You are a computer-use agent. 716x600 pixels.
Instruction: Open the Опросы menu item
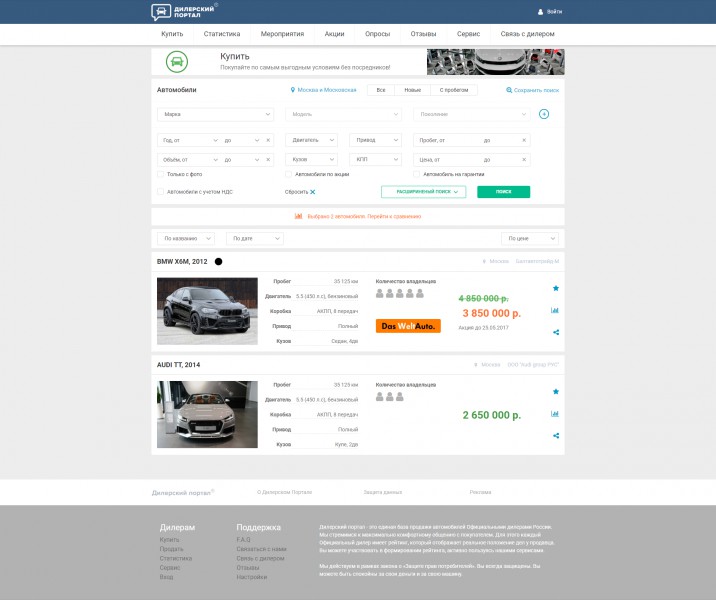378,34
